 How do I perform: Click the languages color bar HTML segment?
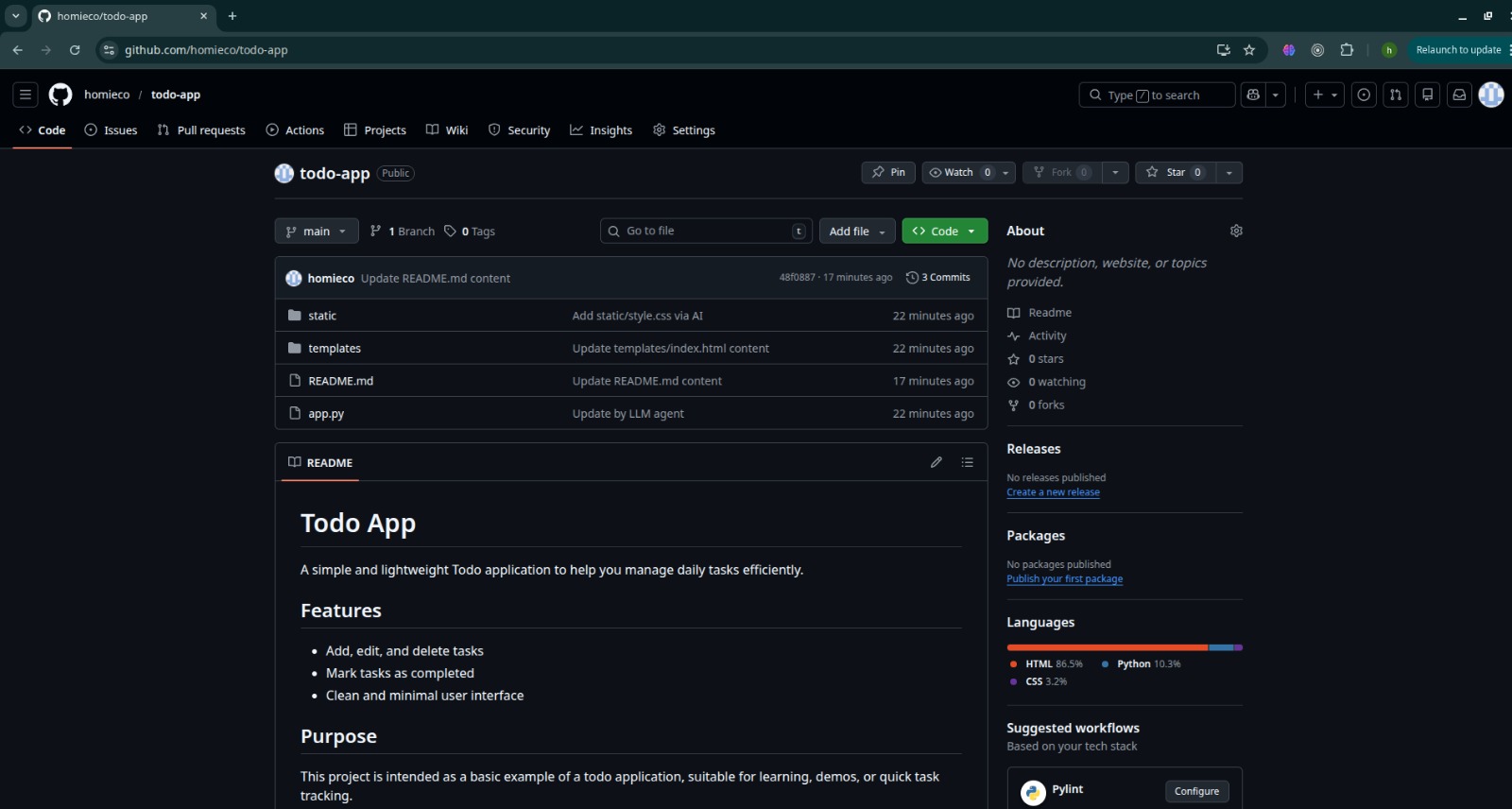(1108, 647)
